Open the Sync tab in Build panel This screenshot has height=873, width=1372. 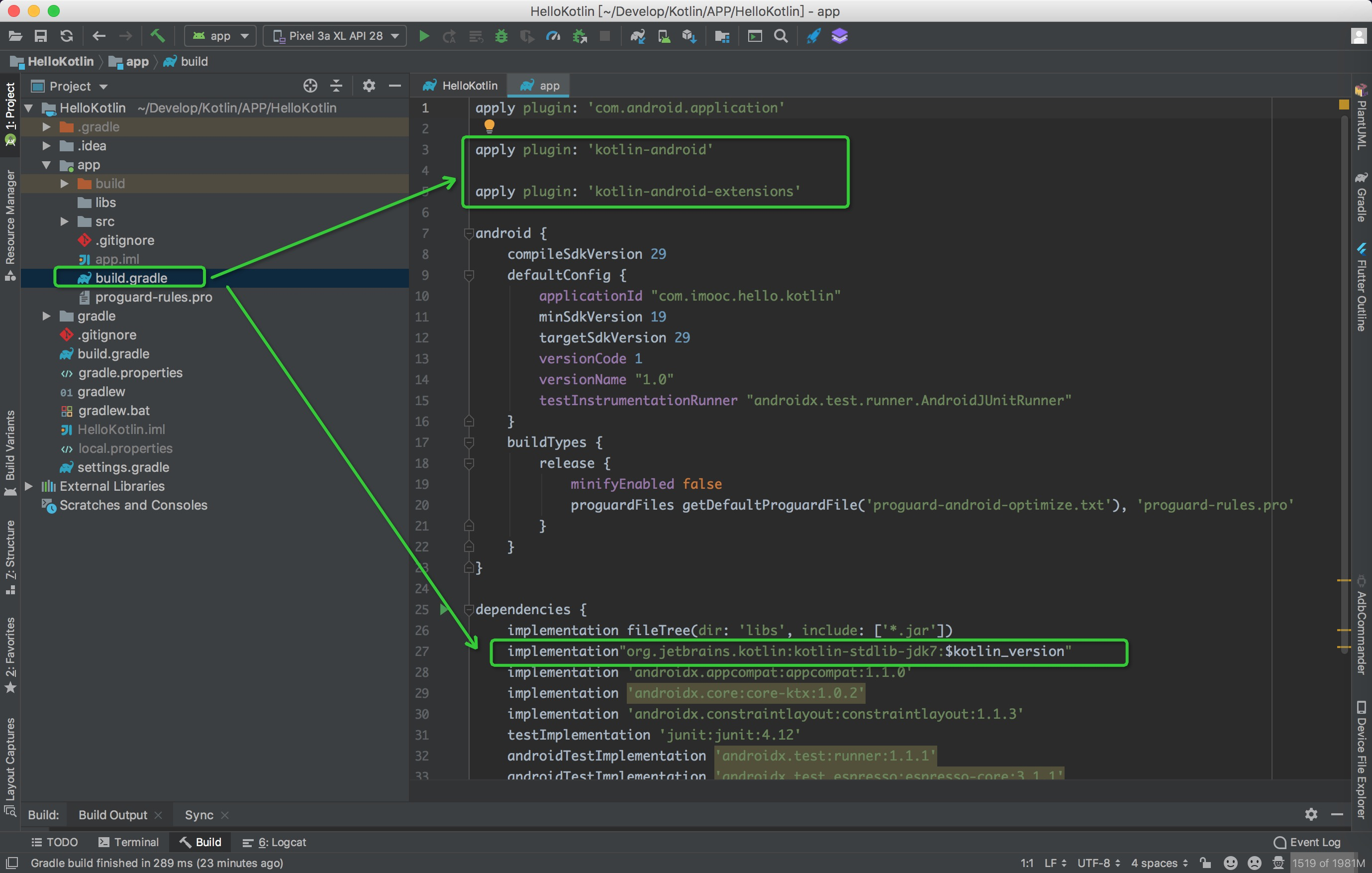tap(199, 815)
